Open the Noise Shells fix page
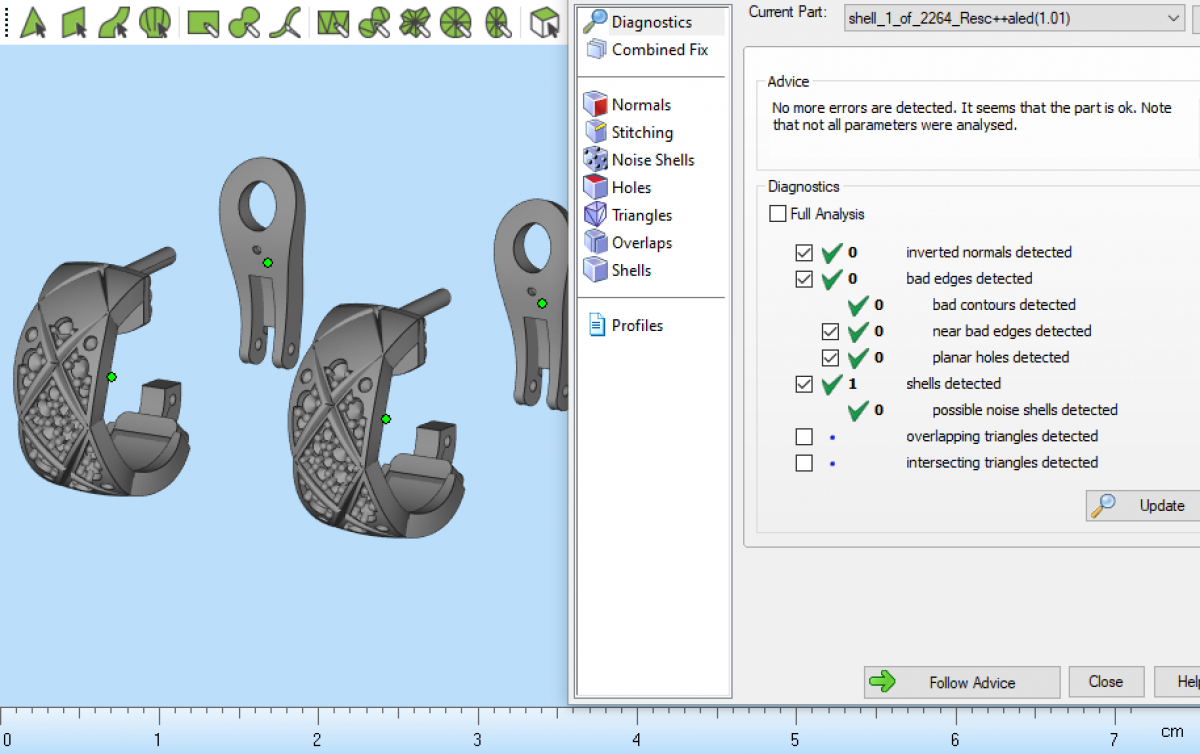The height and width of the screenshot is (754, 1200). click(652, 160)
